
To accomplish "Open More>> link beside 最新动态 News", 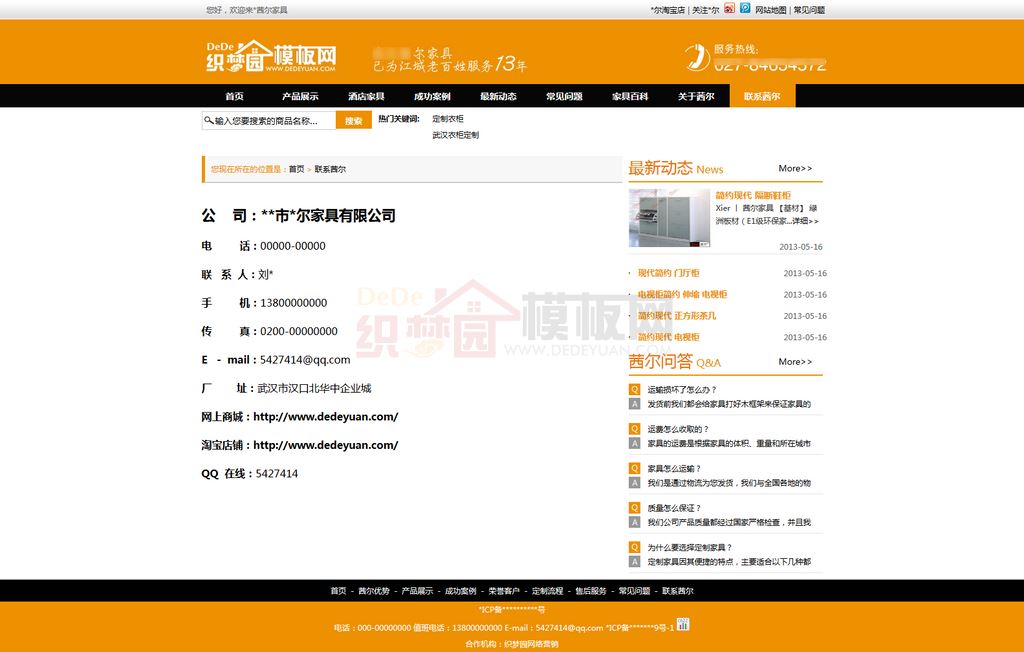I will point(795,169).
